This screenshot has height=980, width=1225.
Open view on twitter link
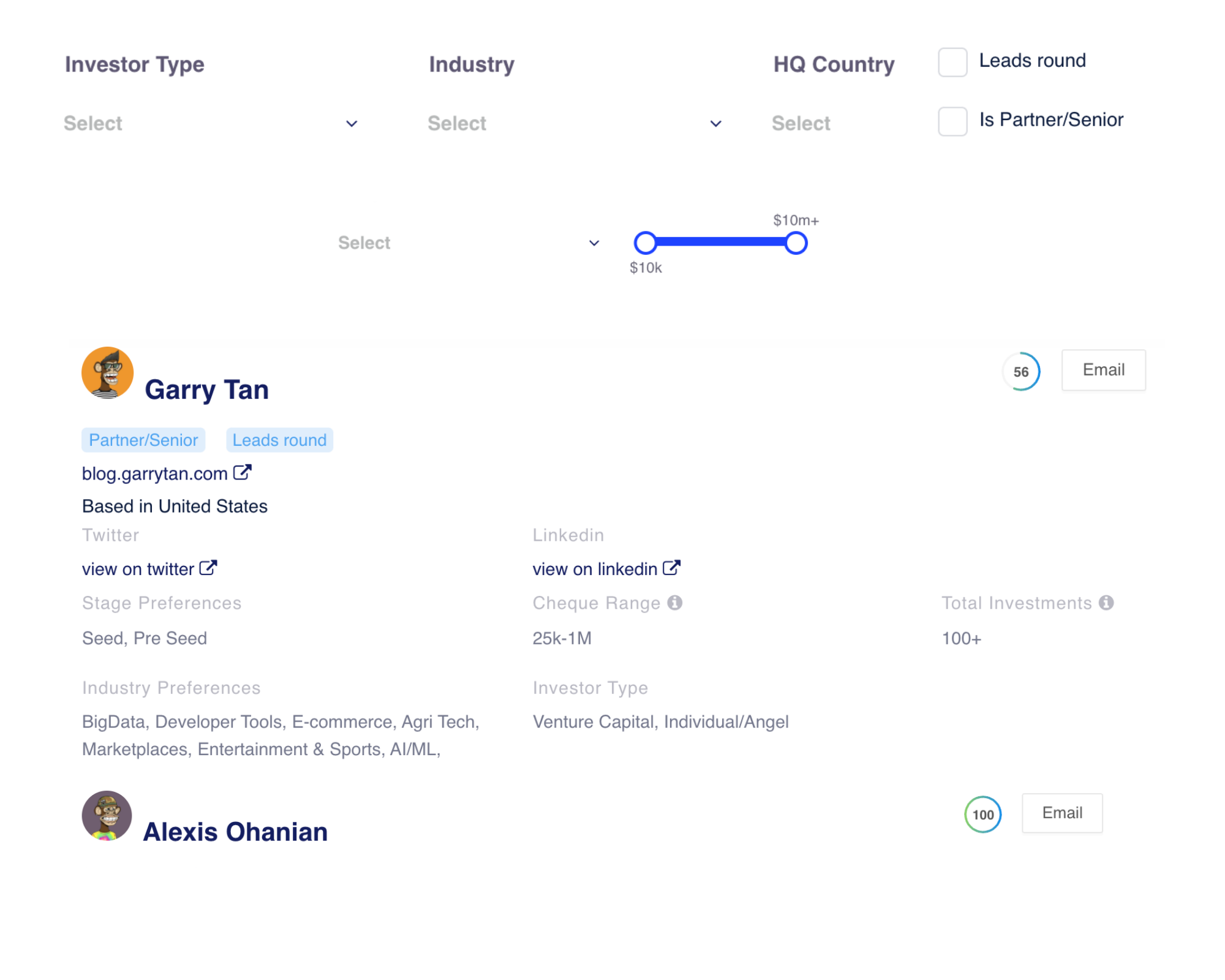click(138, 569)
